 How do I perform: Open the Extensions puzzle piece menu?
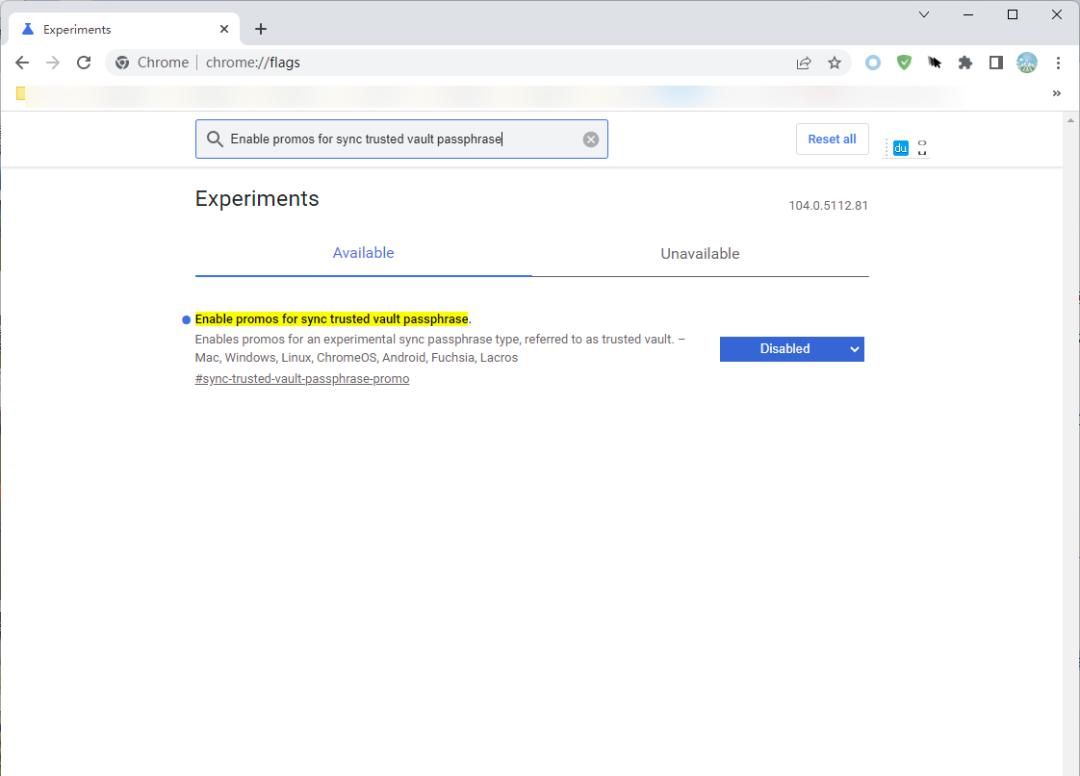coord(965,62)
